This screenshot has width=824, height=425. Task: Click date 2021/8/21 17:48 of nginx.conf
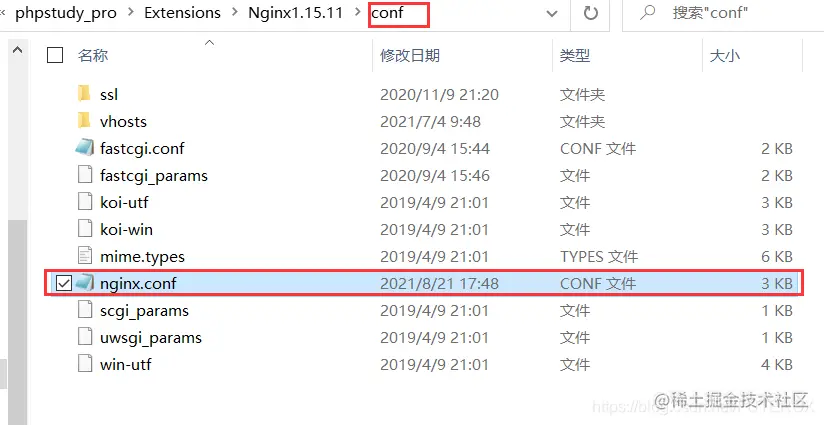439,284
